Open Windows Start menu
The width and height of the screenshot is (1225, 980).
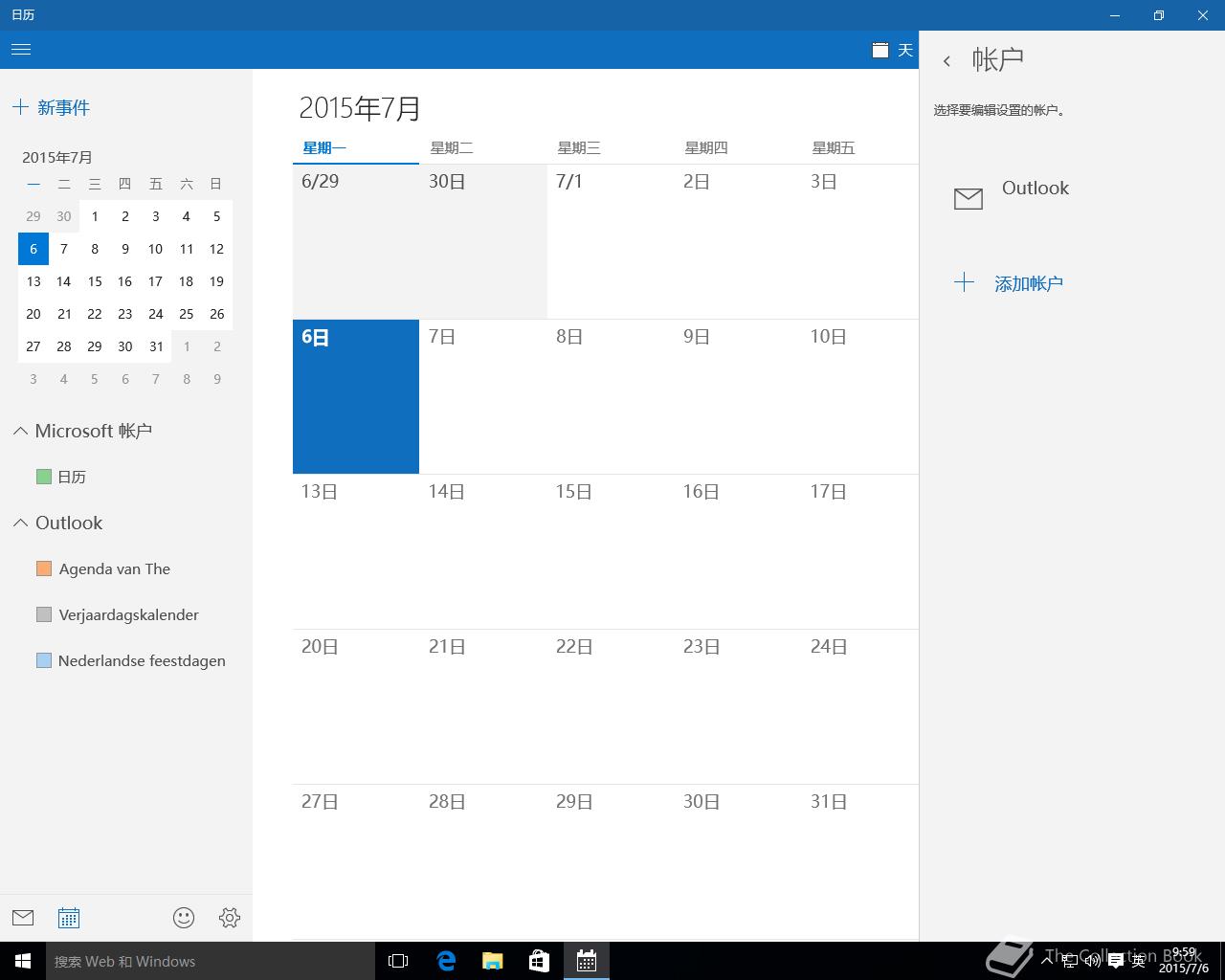(23, 961)
